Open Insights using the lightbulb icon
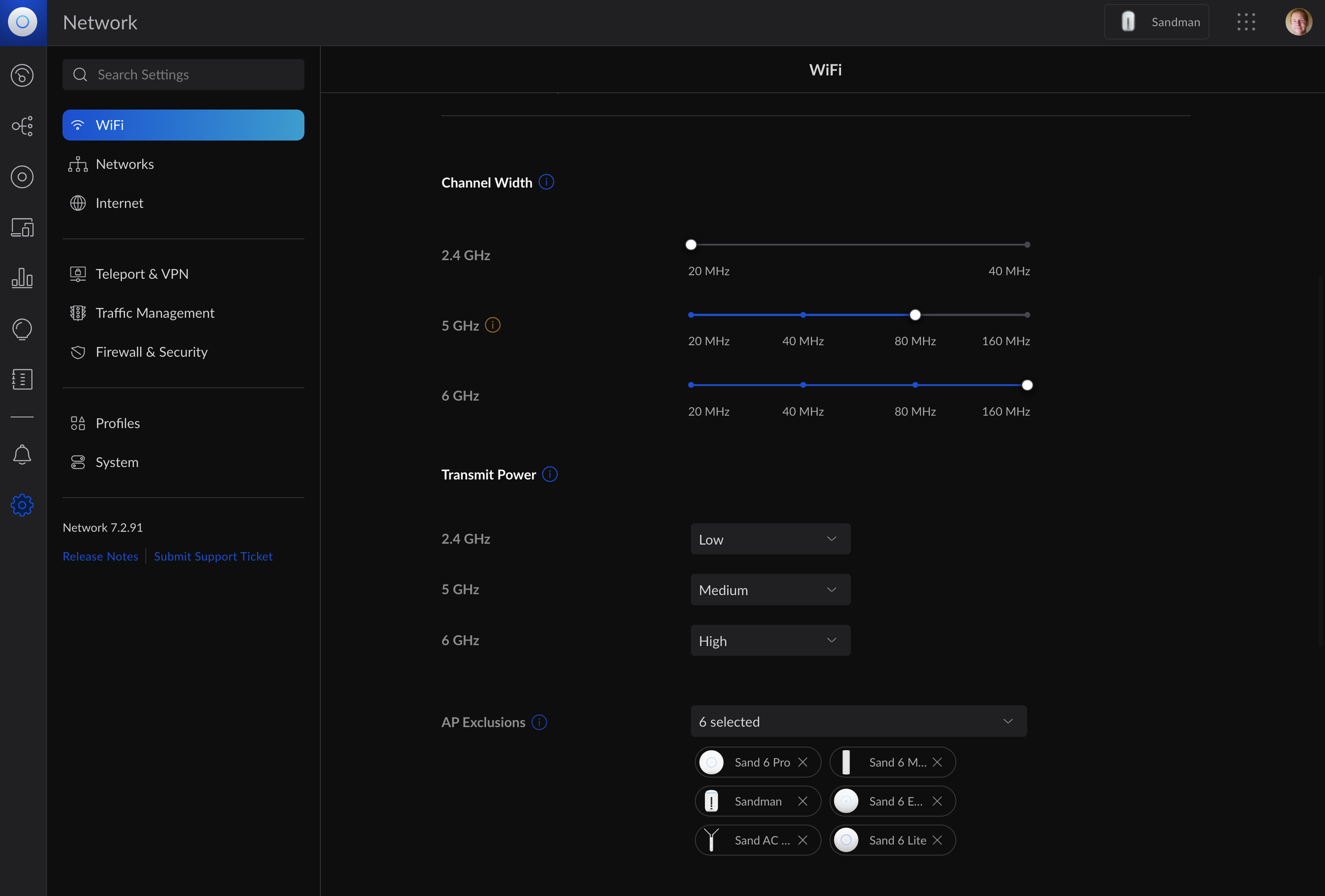Viewport: 1325px width, 896px height. (x=23, y=329)
